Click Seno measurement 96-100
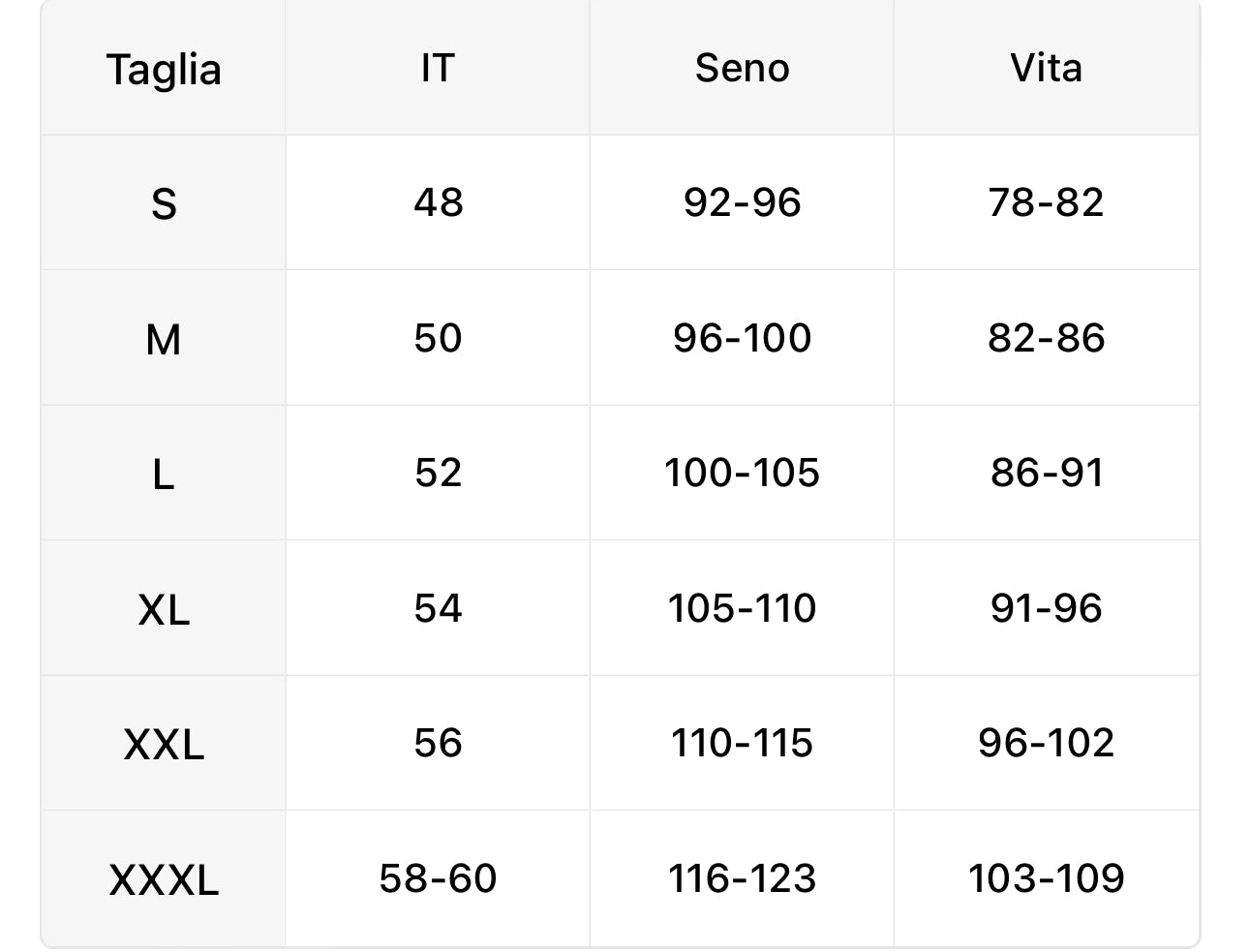 [742, 338]
